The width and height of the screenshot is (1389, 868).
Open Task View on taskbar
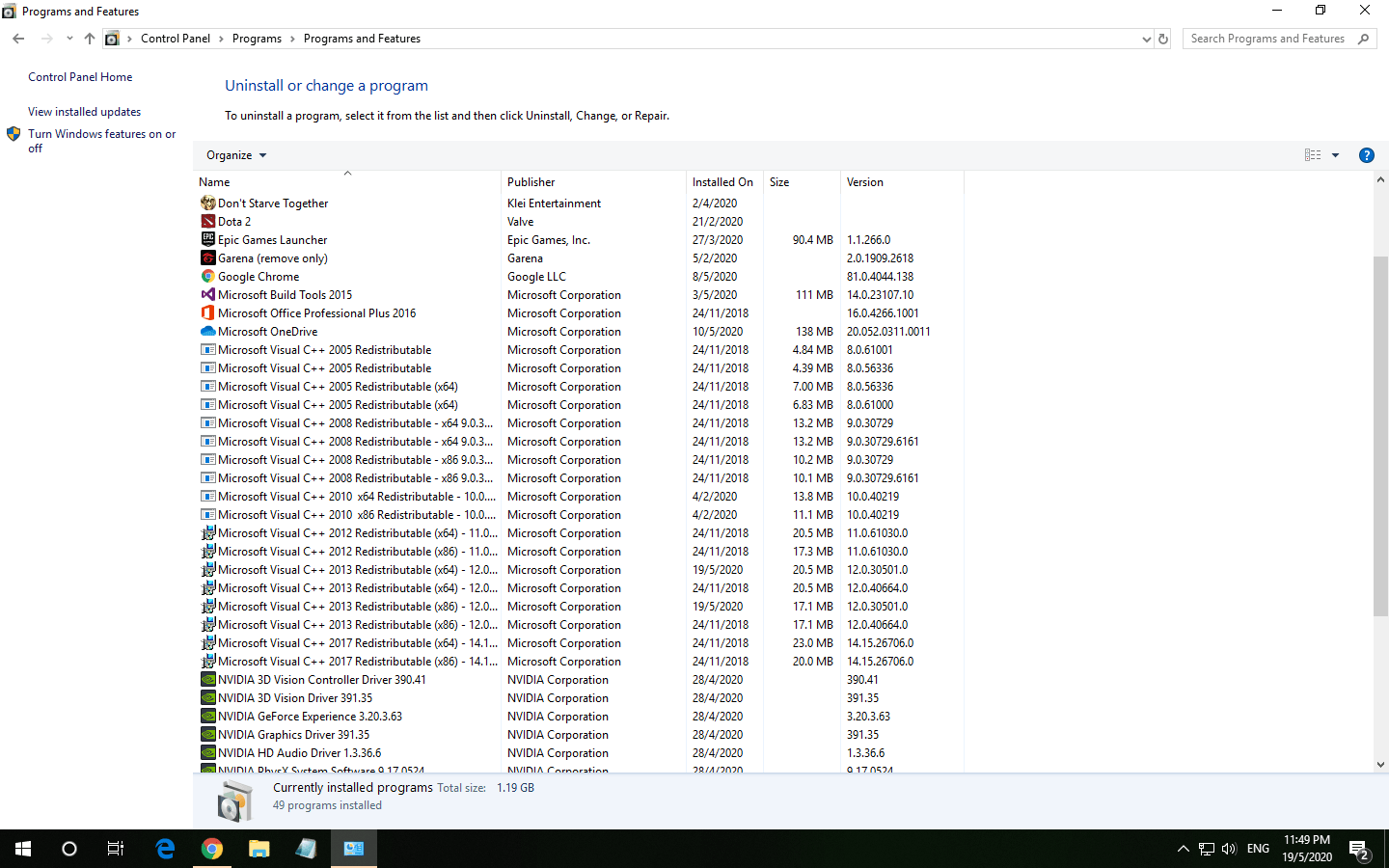pos(116,849)
